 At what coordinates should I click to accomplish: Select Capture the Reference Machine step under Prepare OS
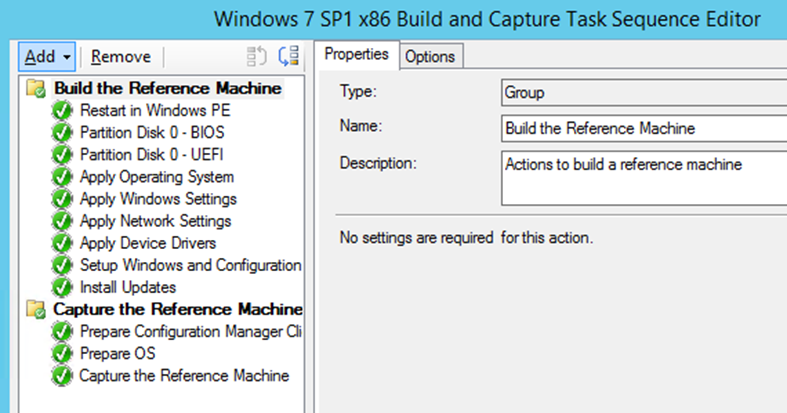click(184, 376)
